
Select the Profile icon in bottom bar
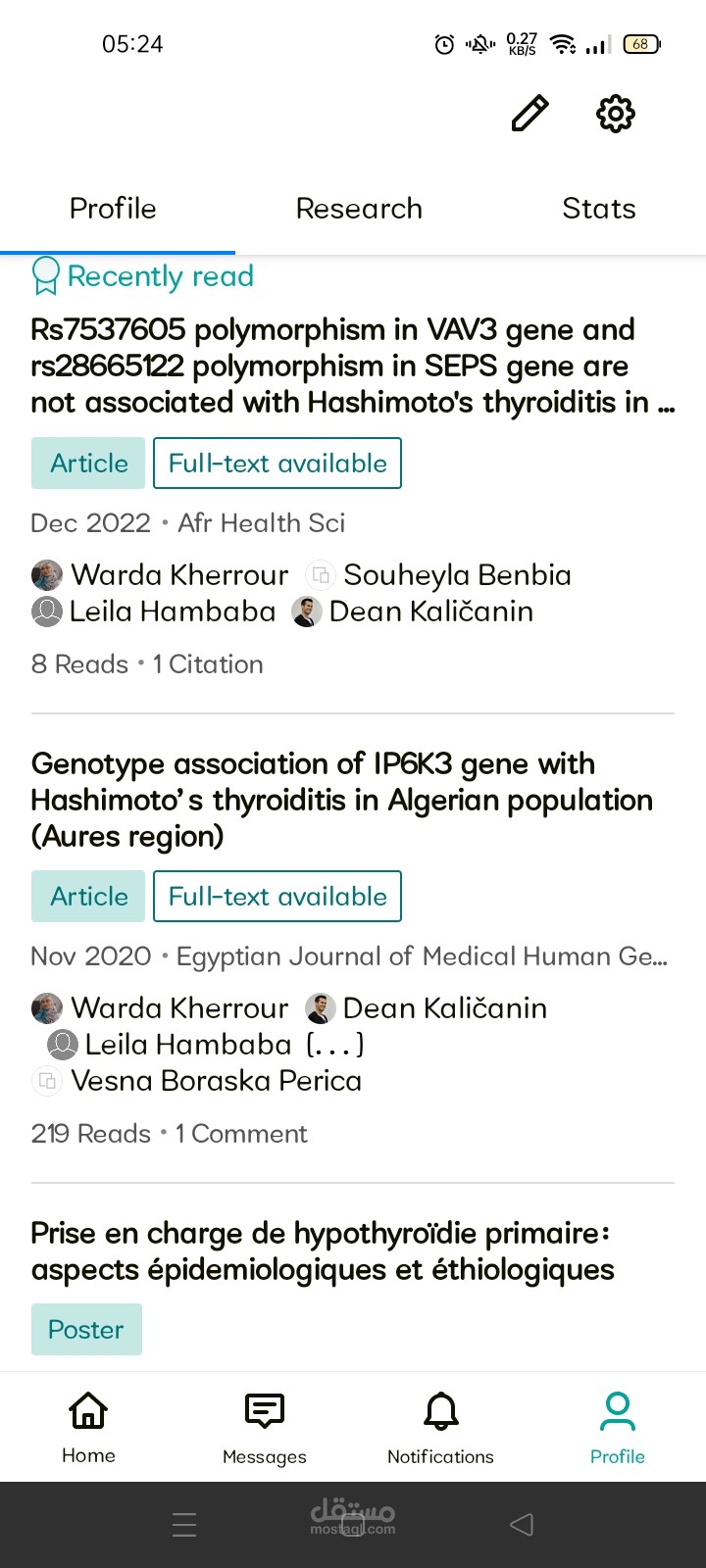(x=618, y=1410)
